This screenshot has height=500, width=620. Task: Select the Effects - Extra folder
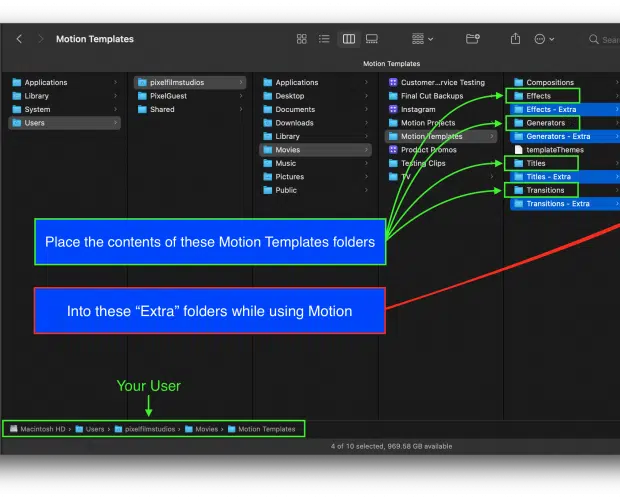coord(565,109)
